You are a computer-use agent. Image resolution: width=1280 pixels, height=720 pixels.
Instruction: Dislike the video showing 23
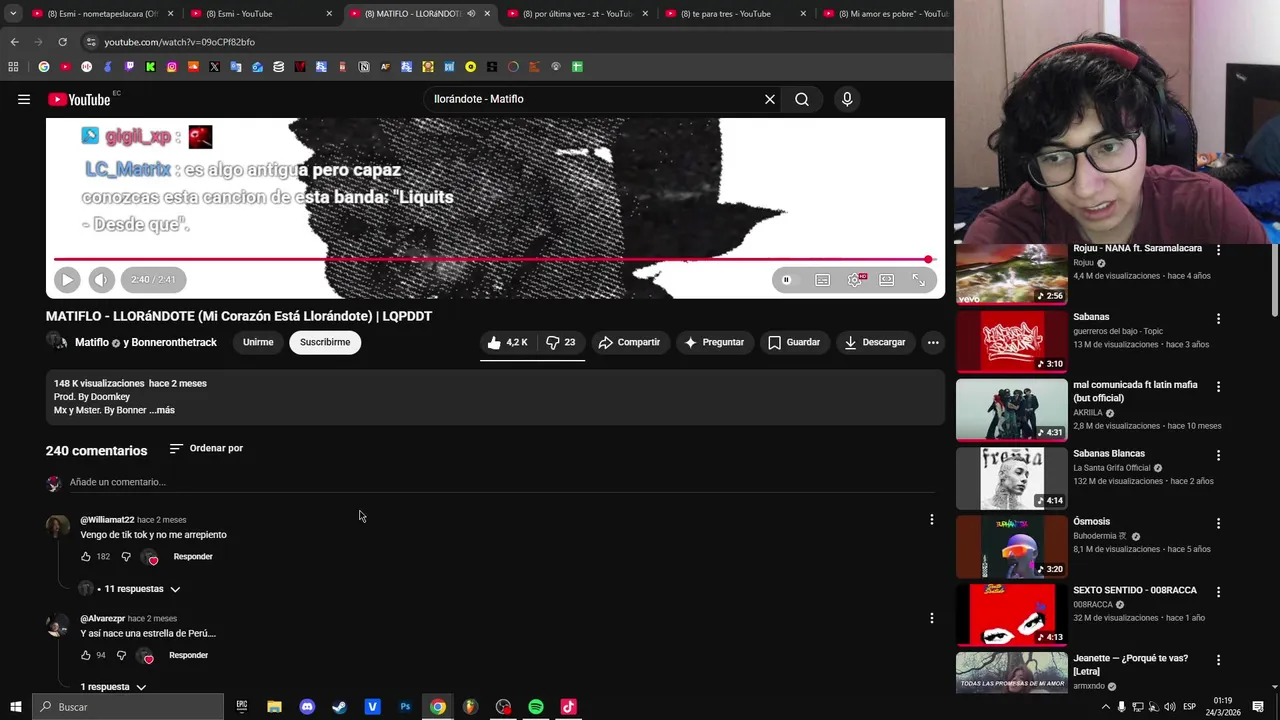560,342
